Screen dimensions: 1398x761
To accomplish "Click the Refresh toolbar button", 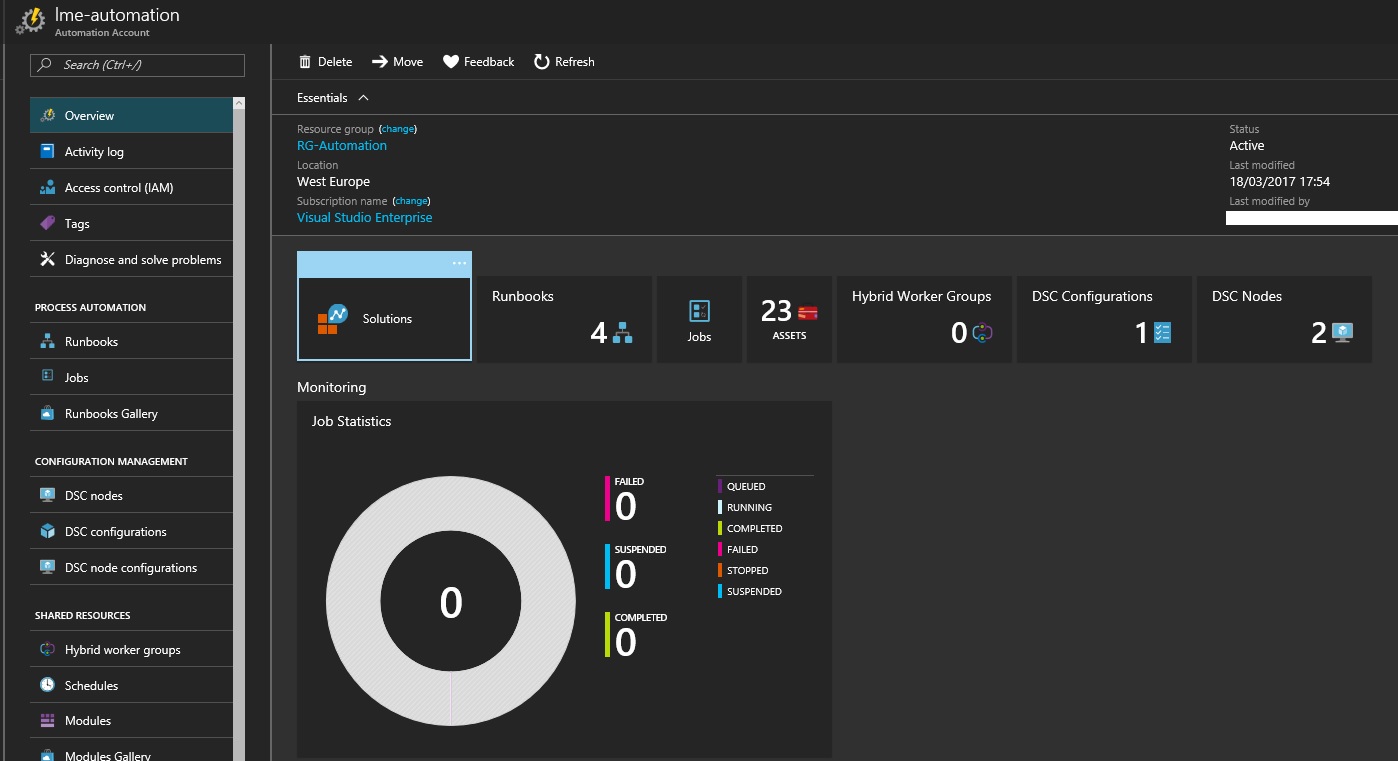I will 564,62.
